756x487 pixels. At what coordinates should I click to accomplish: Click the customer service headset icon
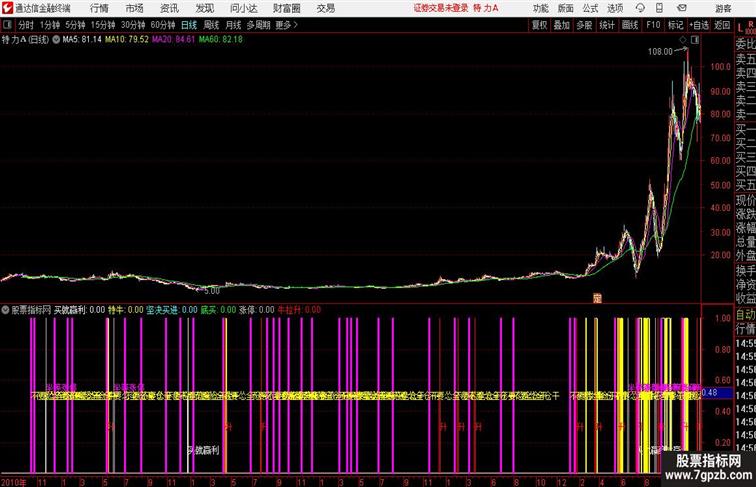pos(640,8)
